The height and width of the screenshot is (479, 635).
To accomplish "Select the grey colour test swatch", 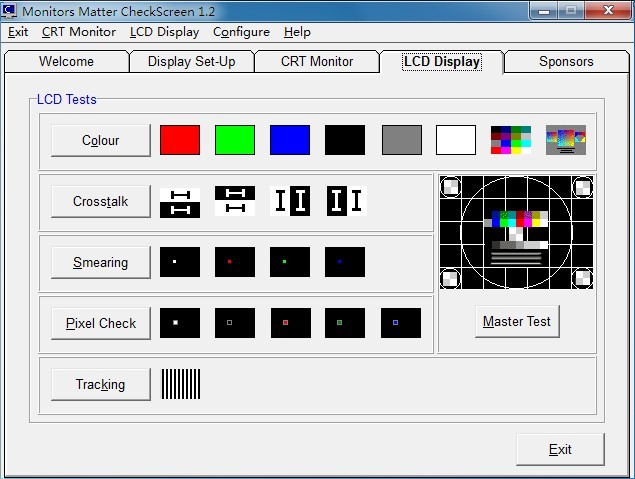I will [401, 140].
